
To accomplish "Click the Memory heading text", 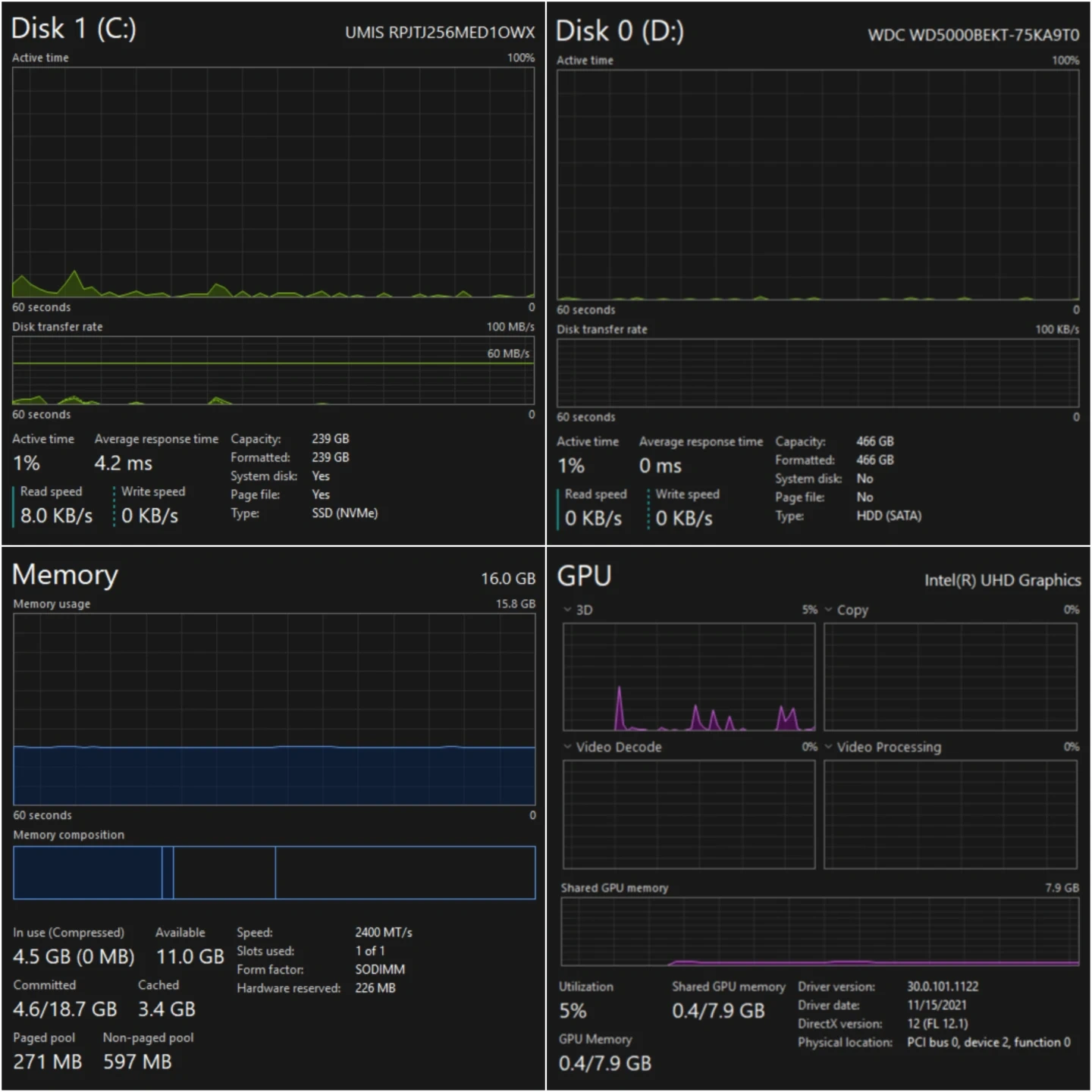I will (x=65, y=575).
